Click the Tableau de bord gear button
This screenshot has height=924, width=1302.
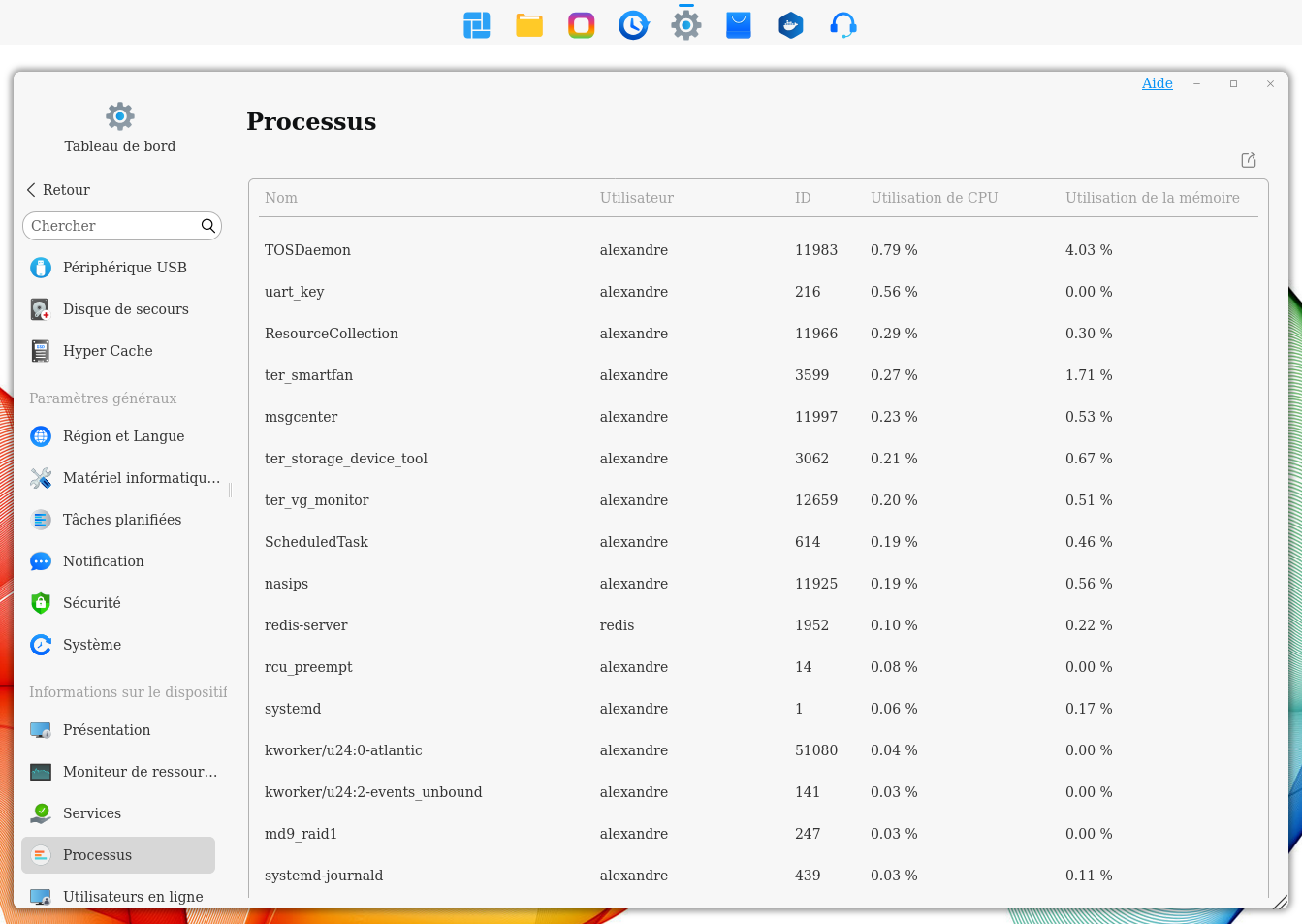pos(120,117)
